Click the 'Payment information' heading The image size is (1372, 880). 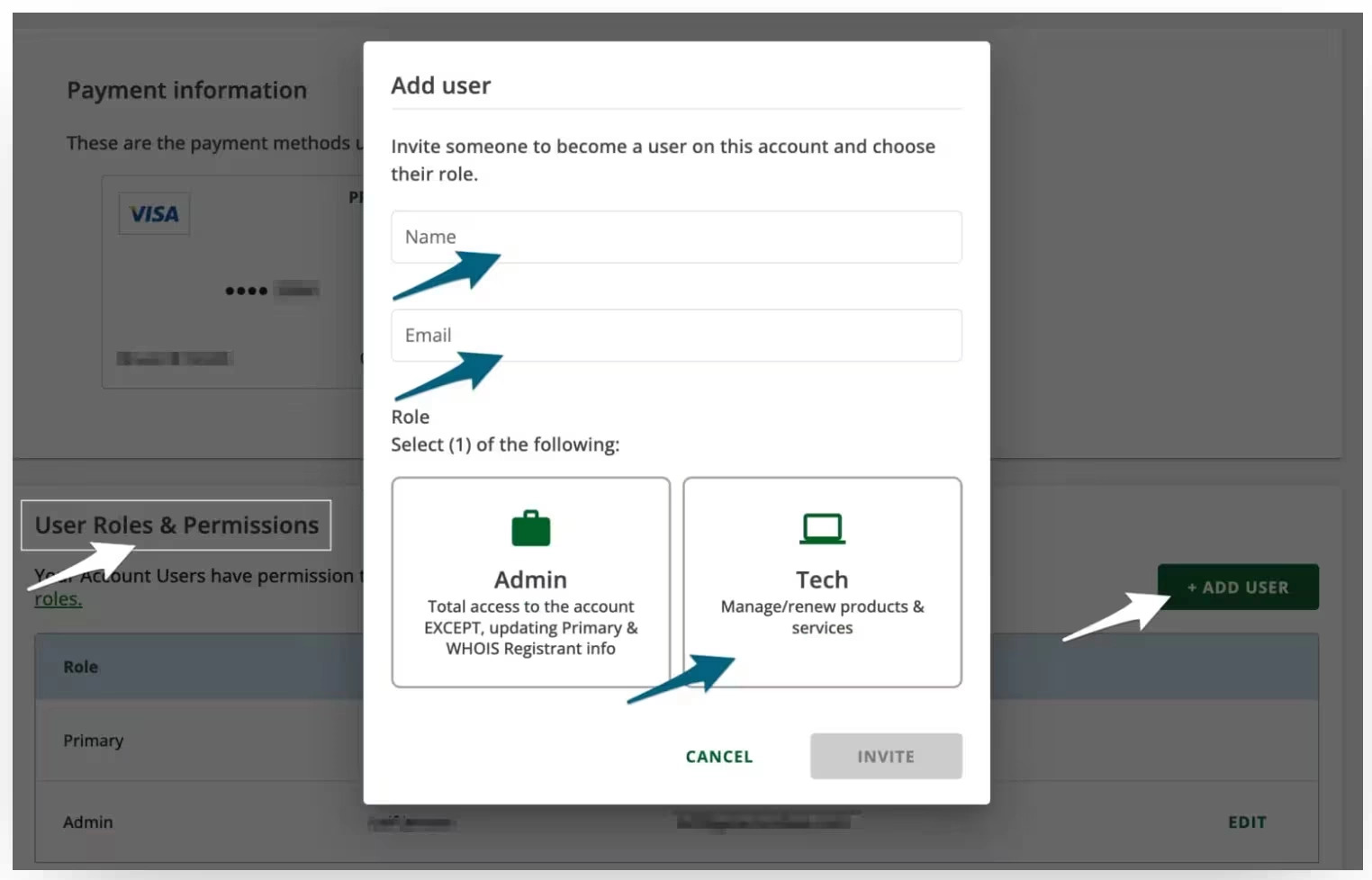point(186,91)
